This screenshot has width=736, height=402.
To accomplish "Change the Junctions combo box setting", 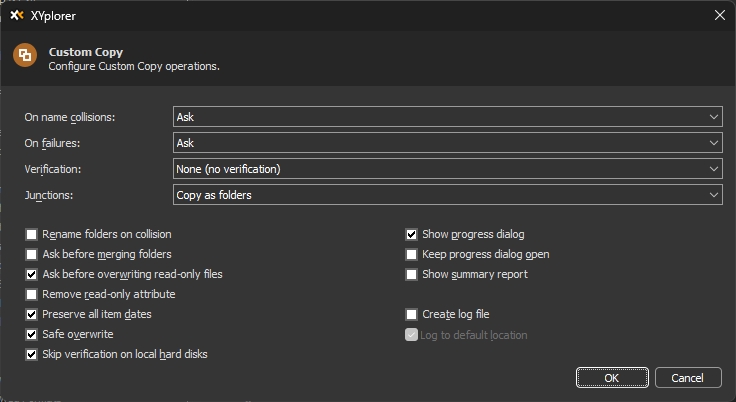I will tap(447, 195).
